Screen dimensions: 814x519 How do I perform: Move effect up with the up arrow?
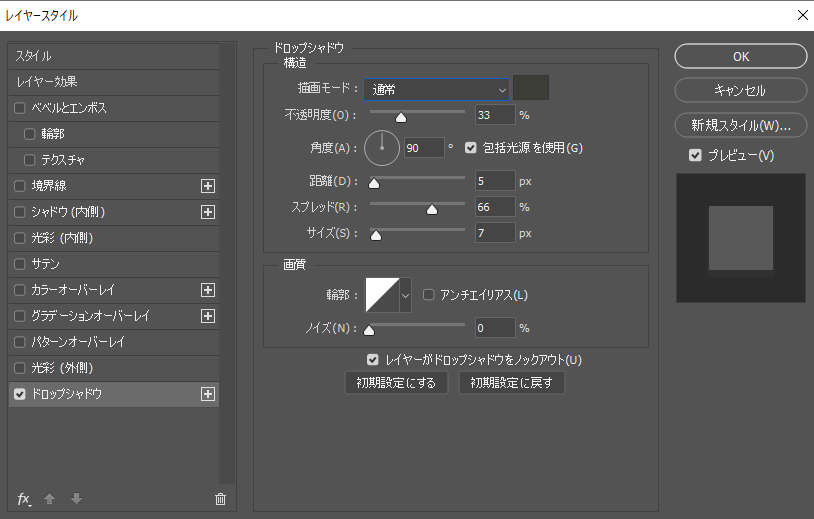point(49,499)
